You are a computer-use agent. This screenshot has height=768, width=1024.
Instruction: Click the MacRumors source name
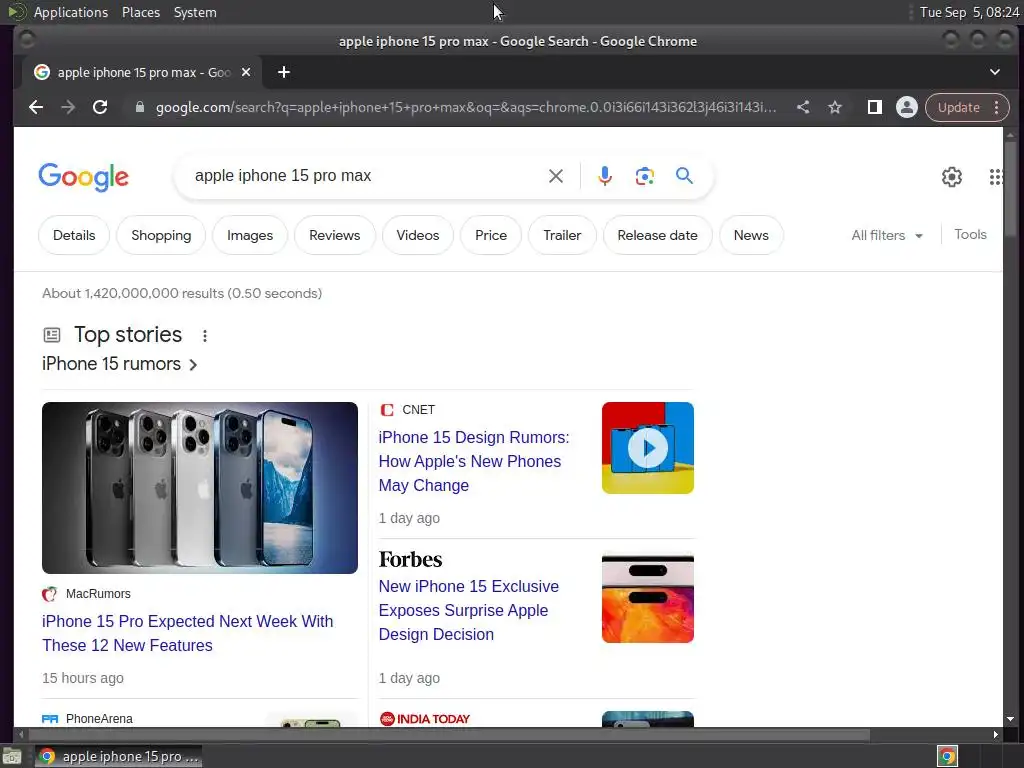click(98, 594)
